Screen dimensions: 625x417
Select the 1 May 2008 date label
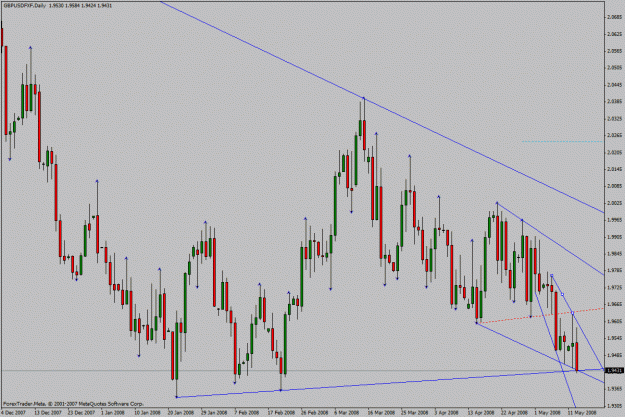tap(548, 412)
